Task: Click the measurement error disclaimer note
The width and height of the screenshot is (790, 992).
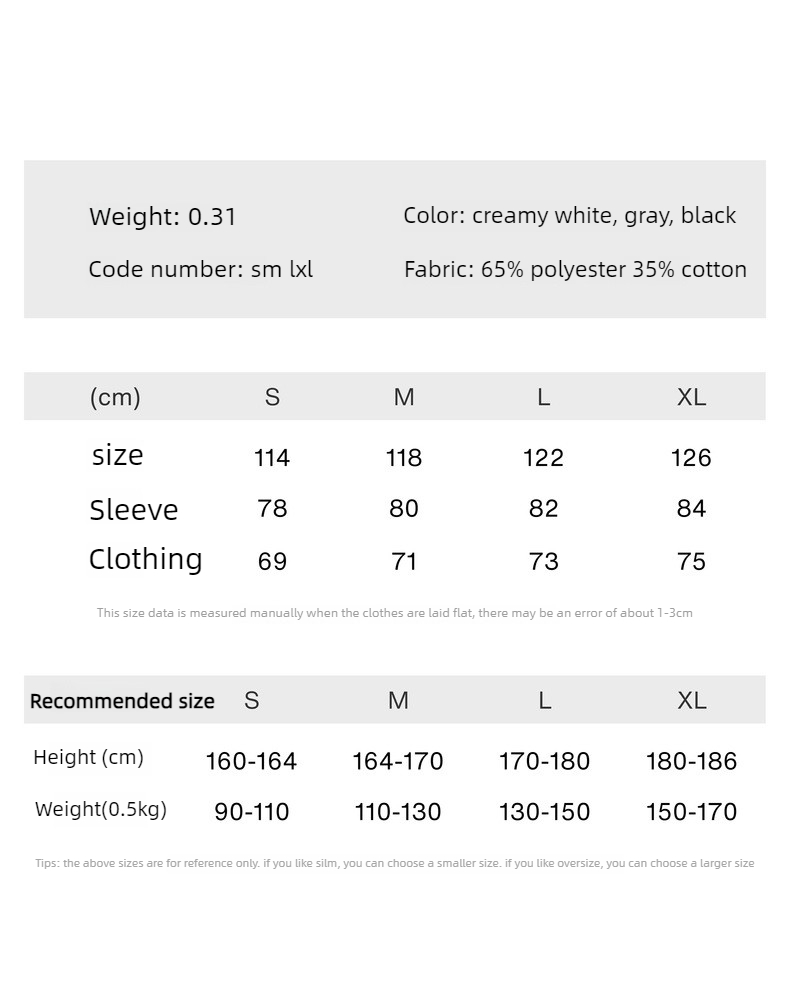Action: (395, 613)
